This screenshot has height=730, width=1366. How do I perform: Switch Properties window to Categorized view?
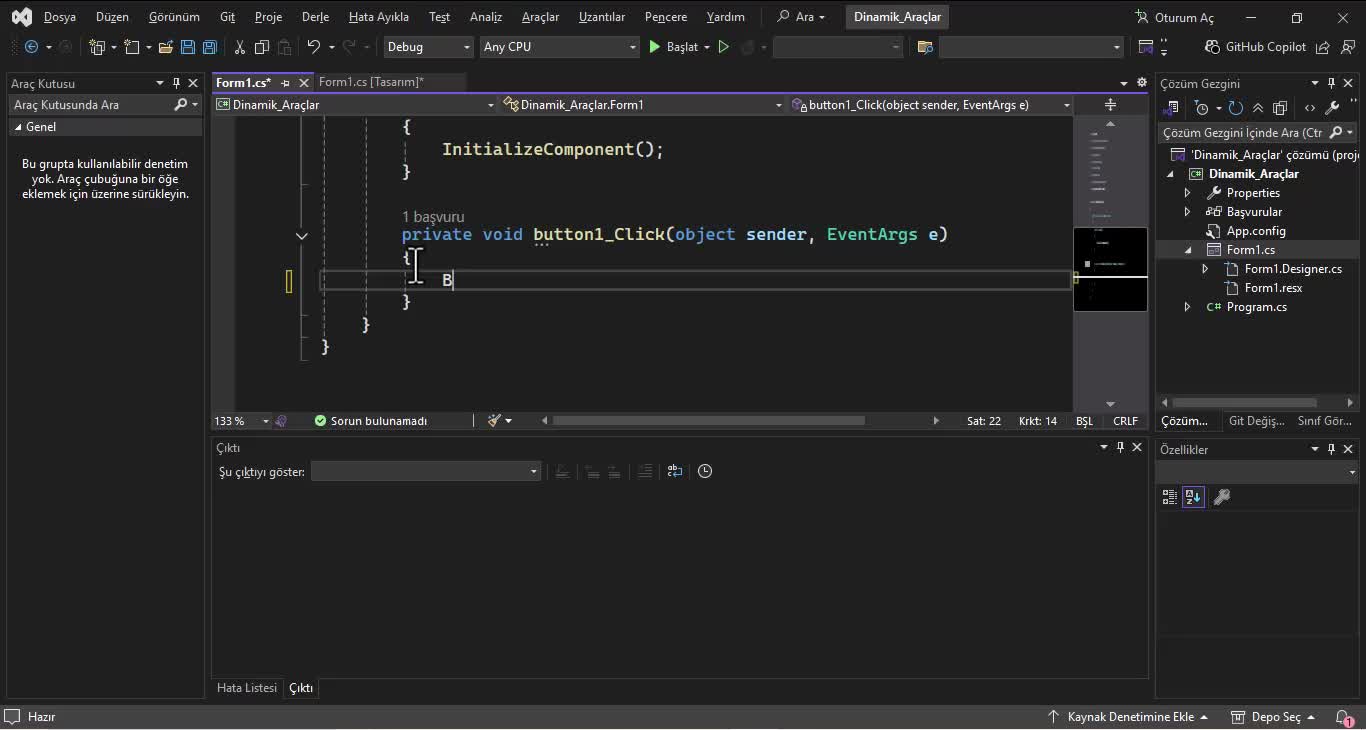pos(1170,497)
